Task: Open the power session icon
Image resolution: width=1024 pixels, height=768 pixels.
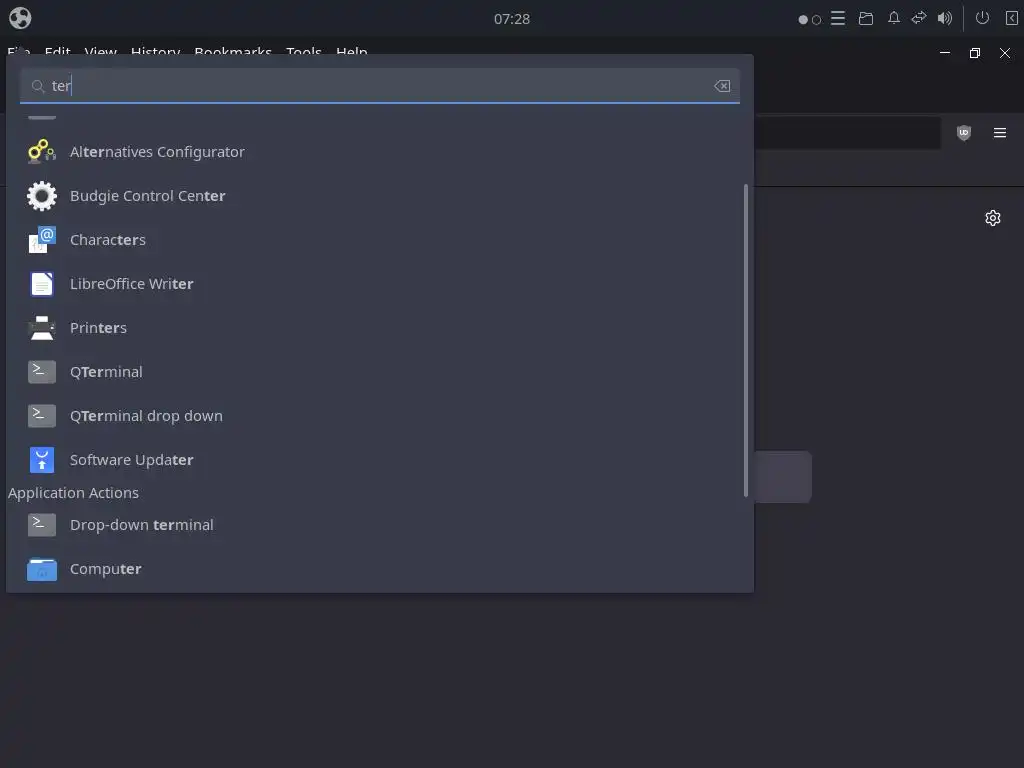Action: (x=982, y=18)
